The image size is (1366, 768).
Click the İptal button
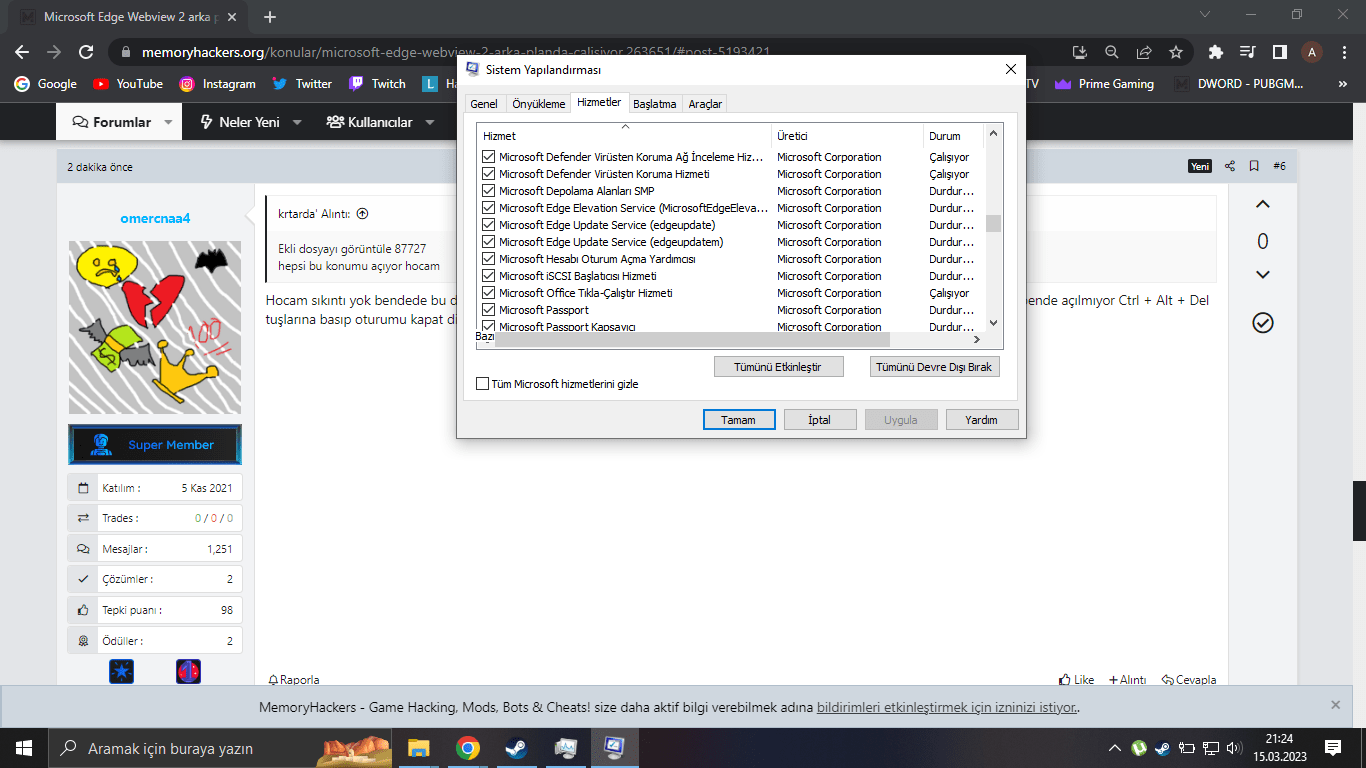819,420
